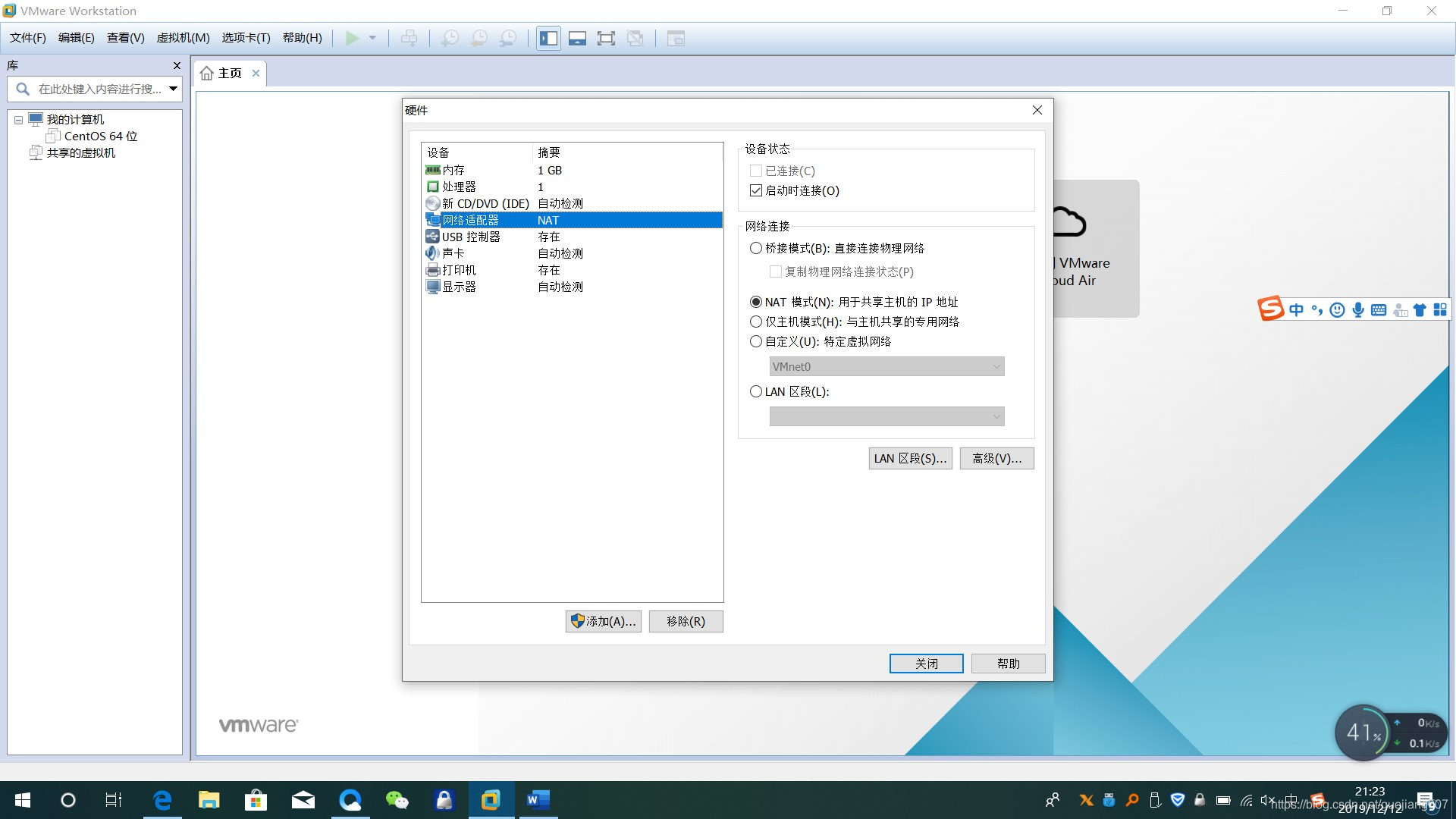Click the revert to snapshot icon
The width and height of the screenshot is (1456, 819).
[479, 38]
